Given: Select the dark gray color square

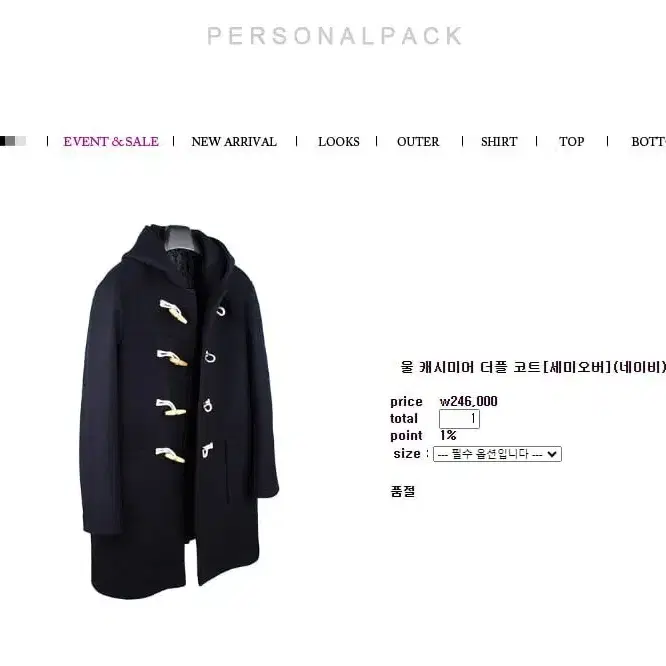Looking at the screenshot, I should point(11,141).
